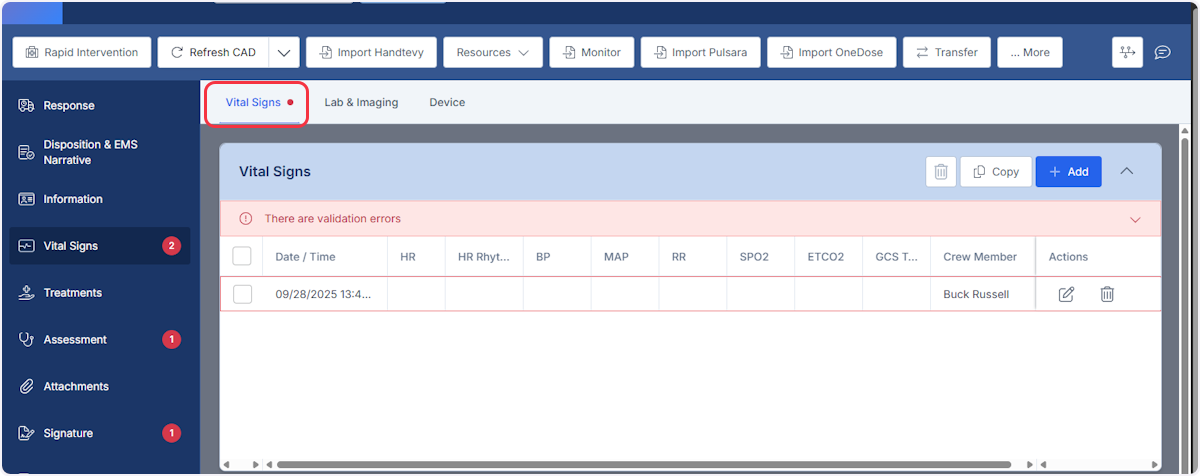Click the trash icon in panel header

[x=941, y=172]
